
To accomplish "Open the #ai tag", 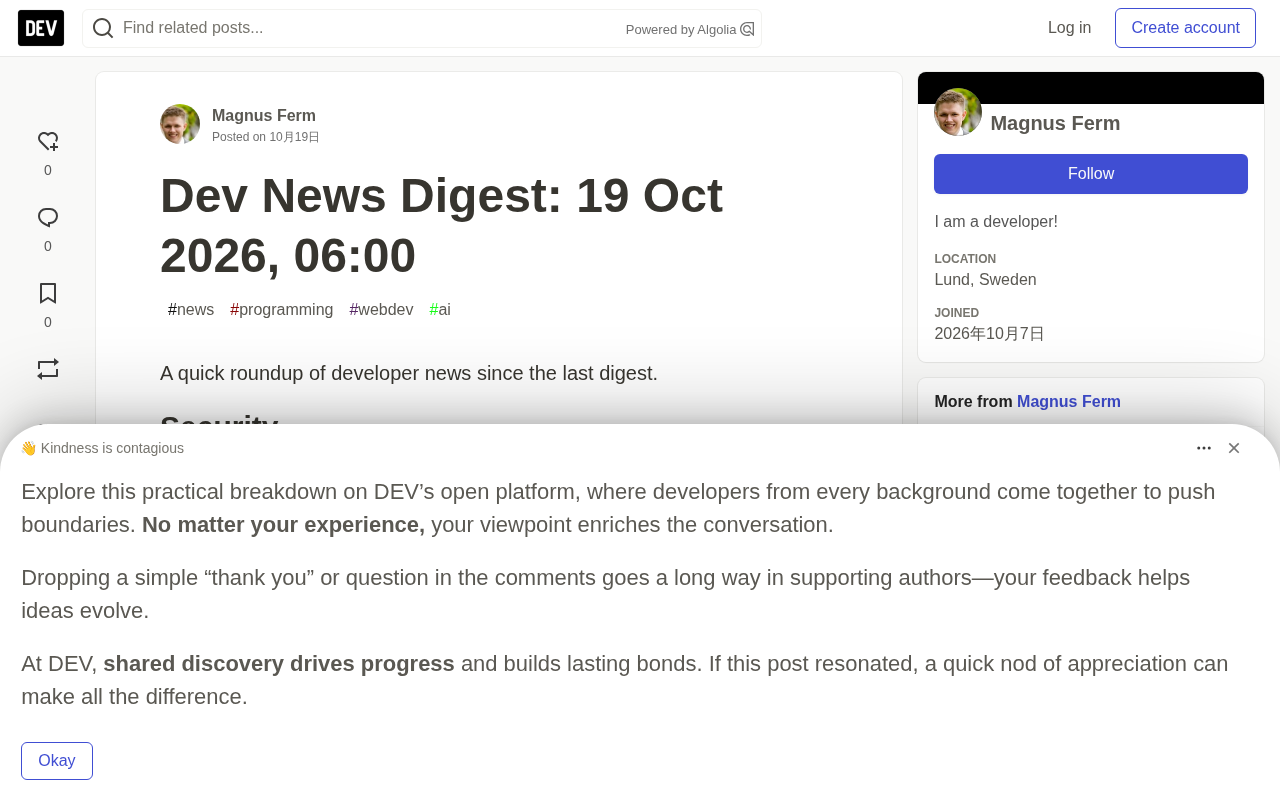I will tap(440, 310).
